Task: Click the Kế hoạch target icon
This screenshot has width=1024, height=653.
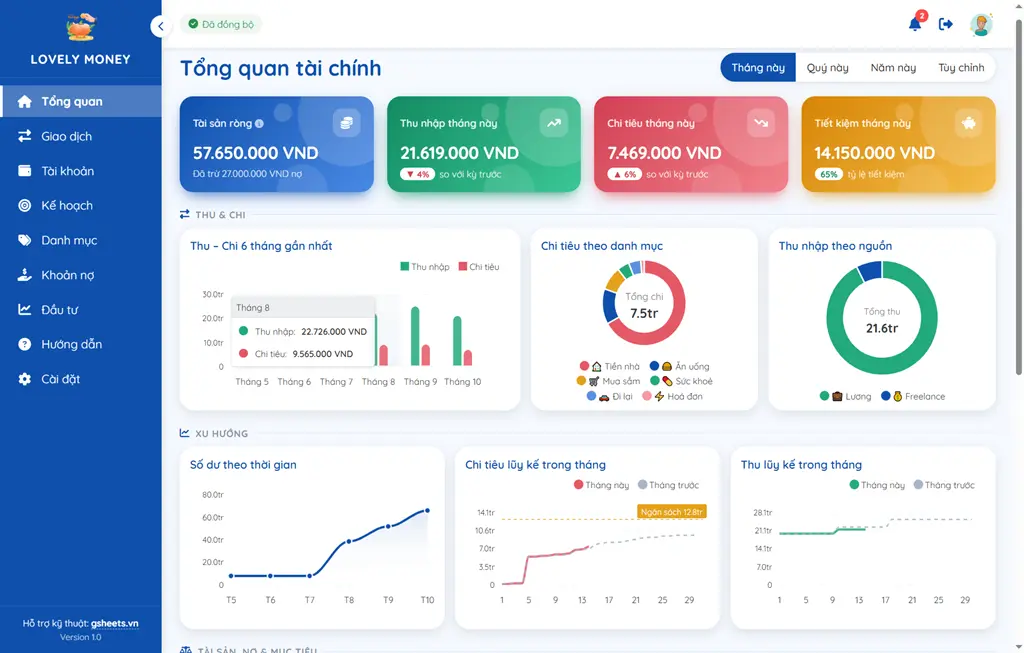Action: click(24, 205)
